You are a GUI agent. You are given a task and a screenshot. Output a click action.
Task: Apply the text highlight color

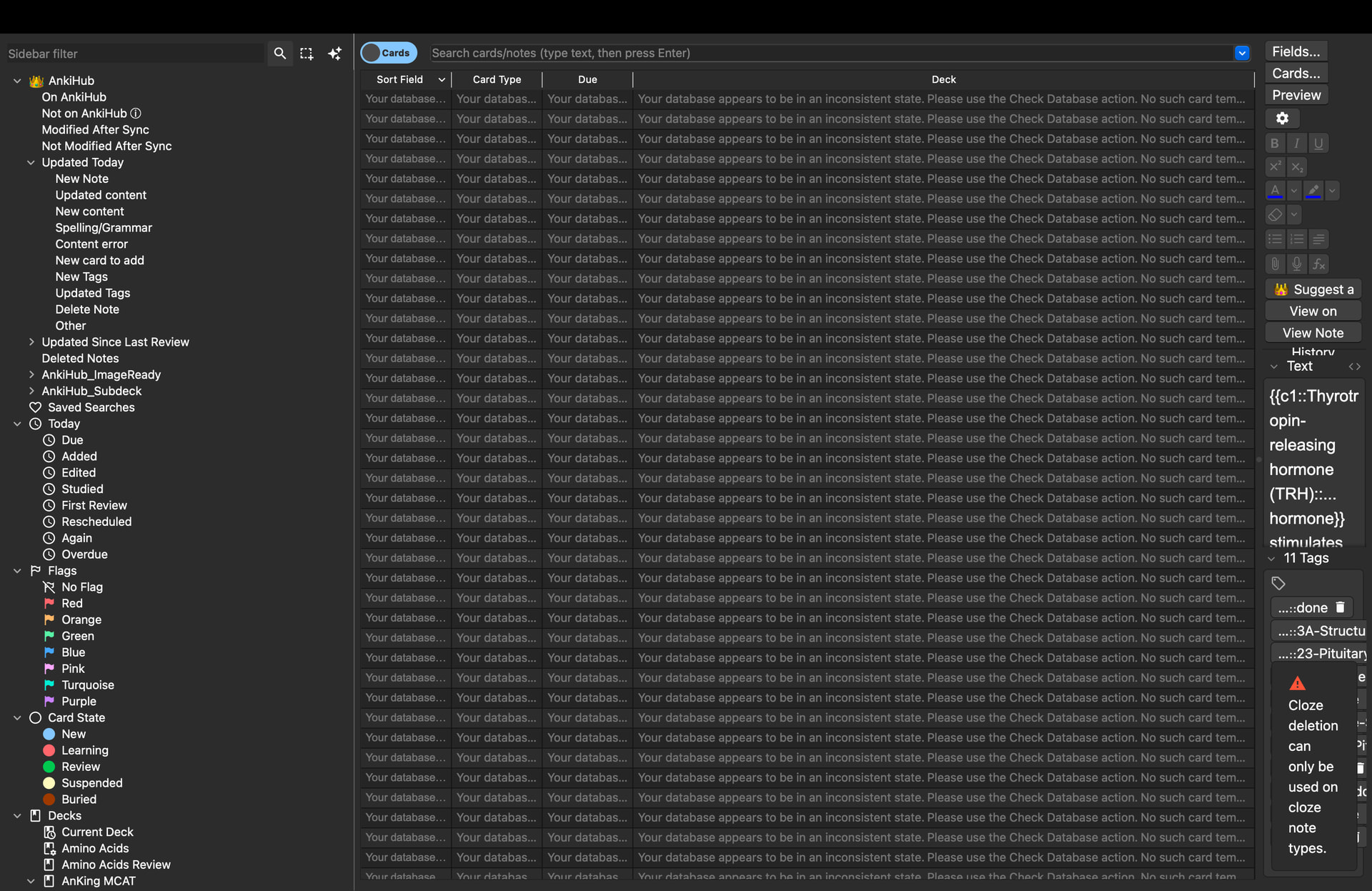click(x=1313, y=191)
